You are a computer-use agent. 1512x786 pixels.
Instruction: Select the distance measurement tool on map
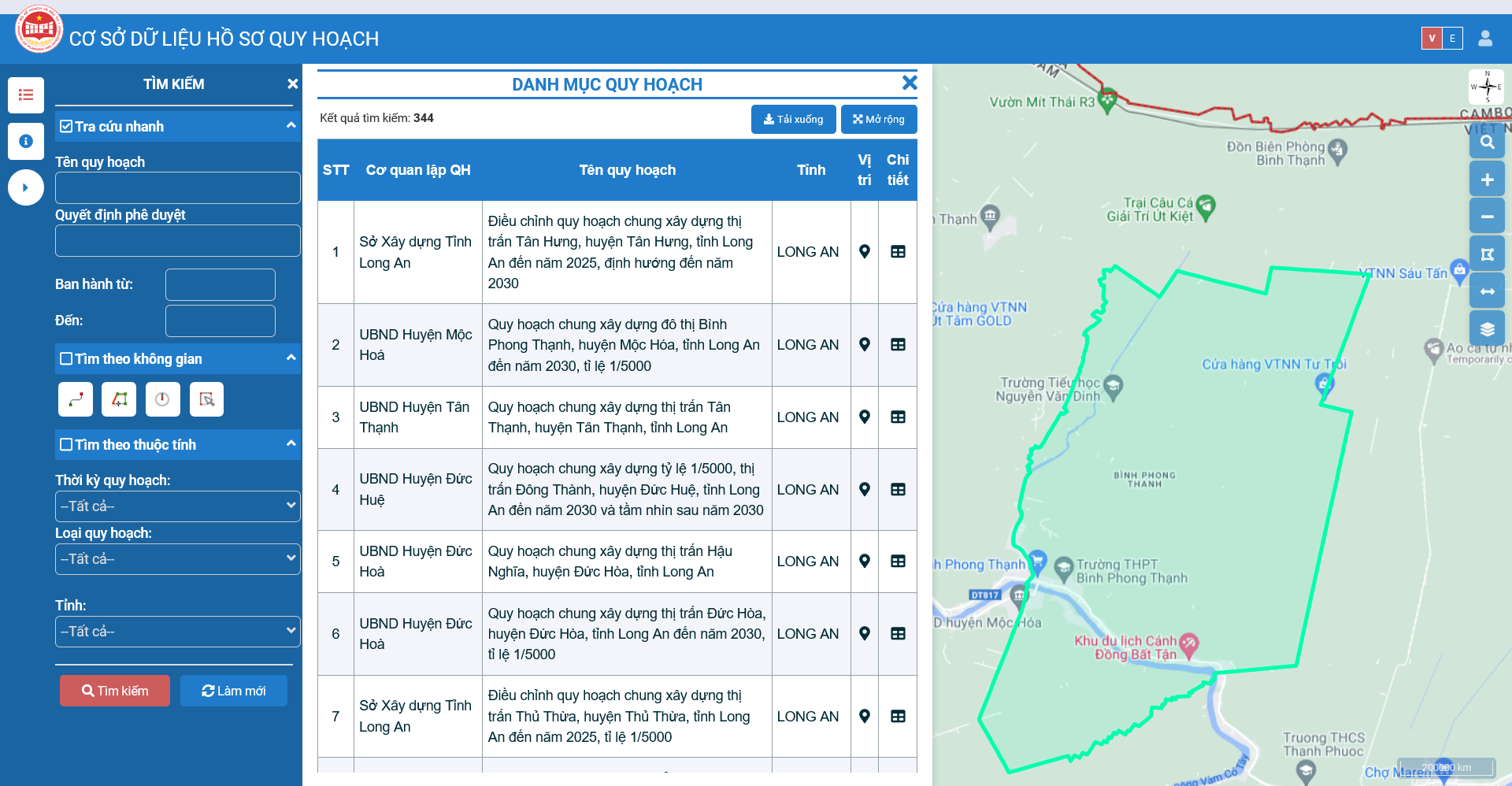coord(1487,291)
